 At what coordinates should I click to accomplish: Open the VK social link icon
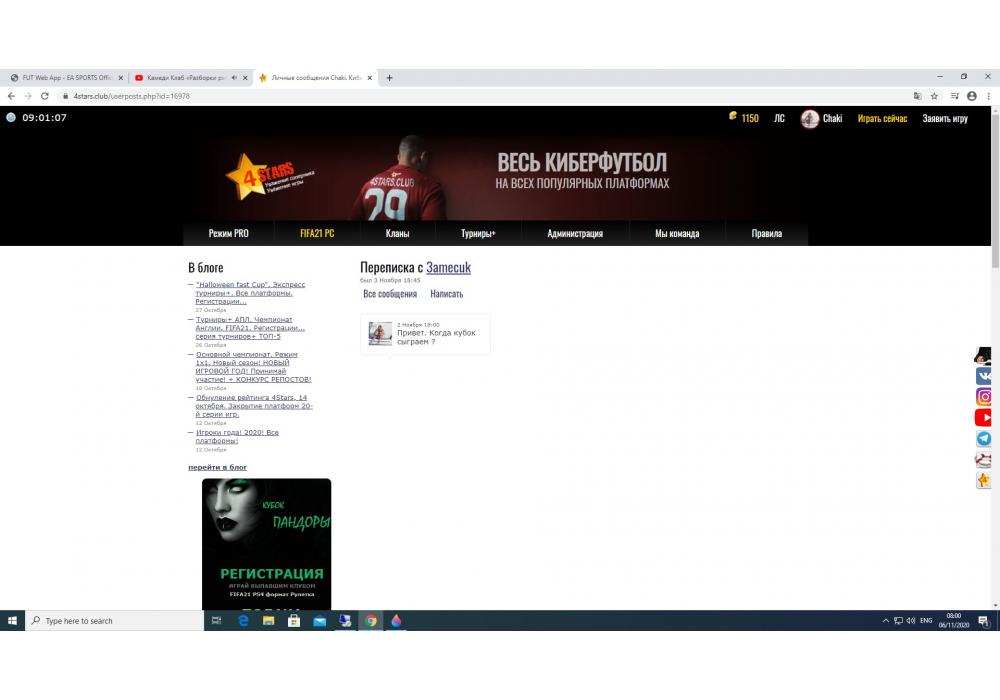coord(984,376)
